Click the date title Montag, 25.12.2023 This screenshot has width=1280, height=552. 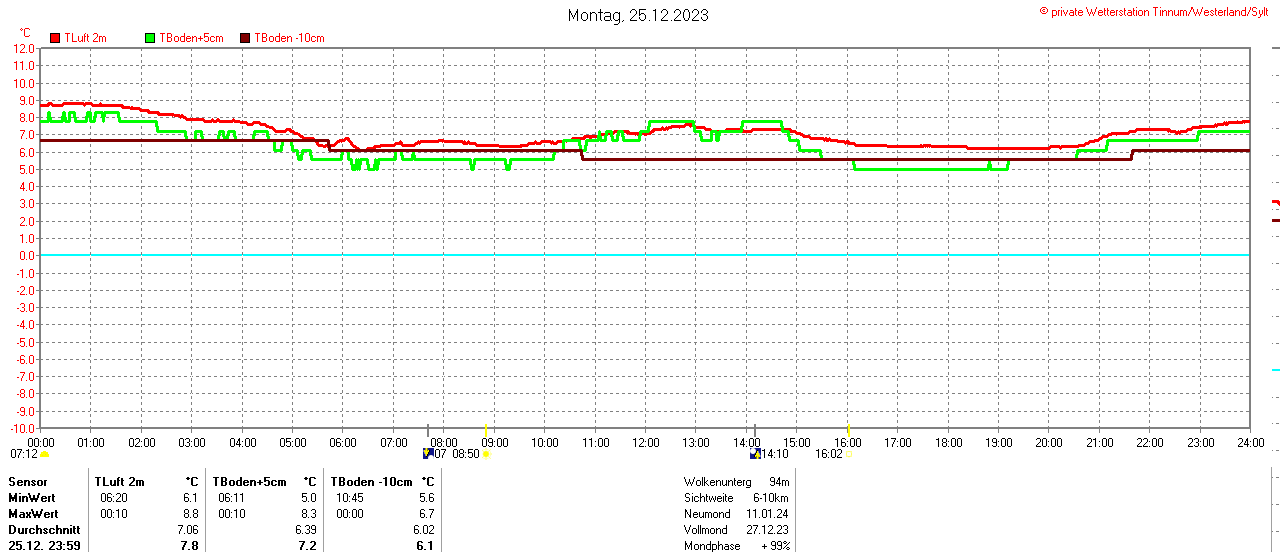[x=639, y=15]
